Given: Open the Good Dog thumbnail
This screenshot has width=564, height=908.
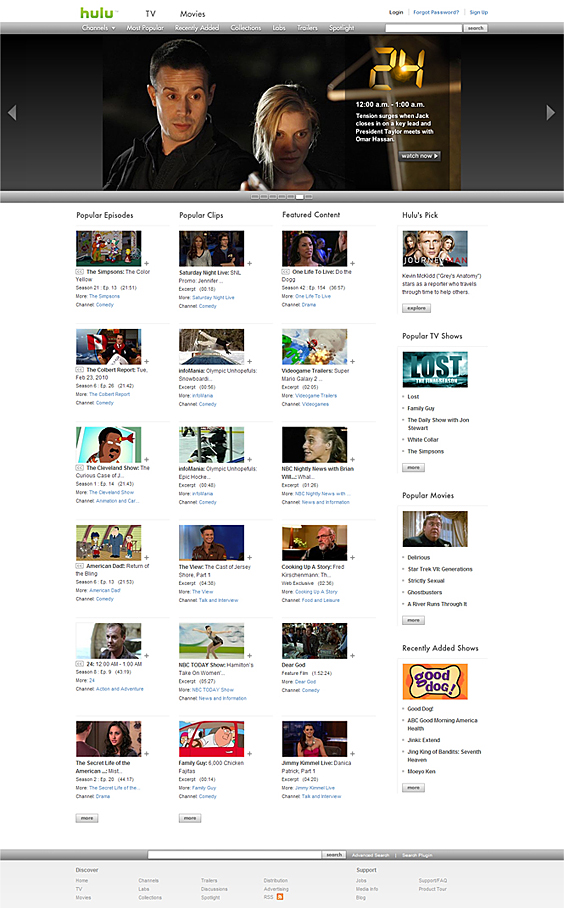Looking at the screenshot, I should [x=435, y=682].
